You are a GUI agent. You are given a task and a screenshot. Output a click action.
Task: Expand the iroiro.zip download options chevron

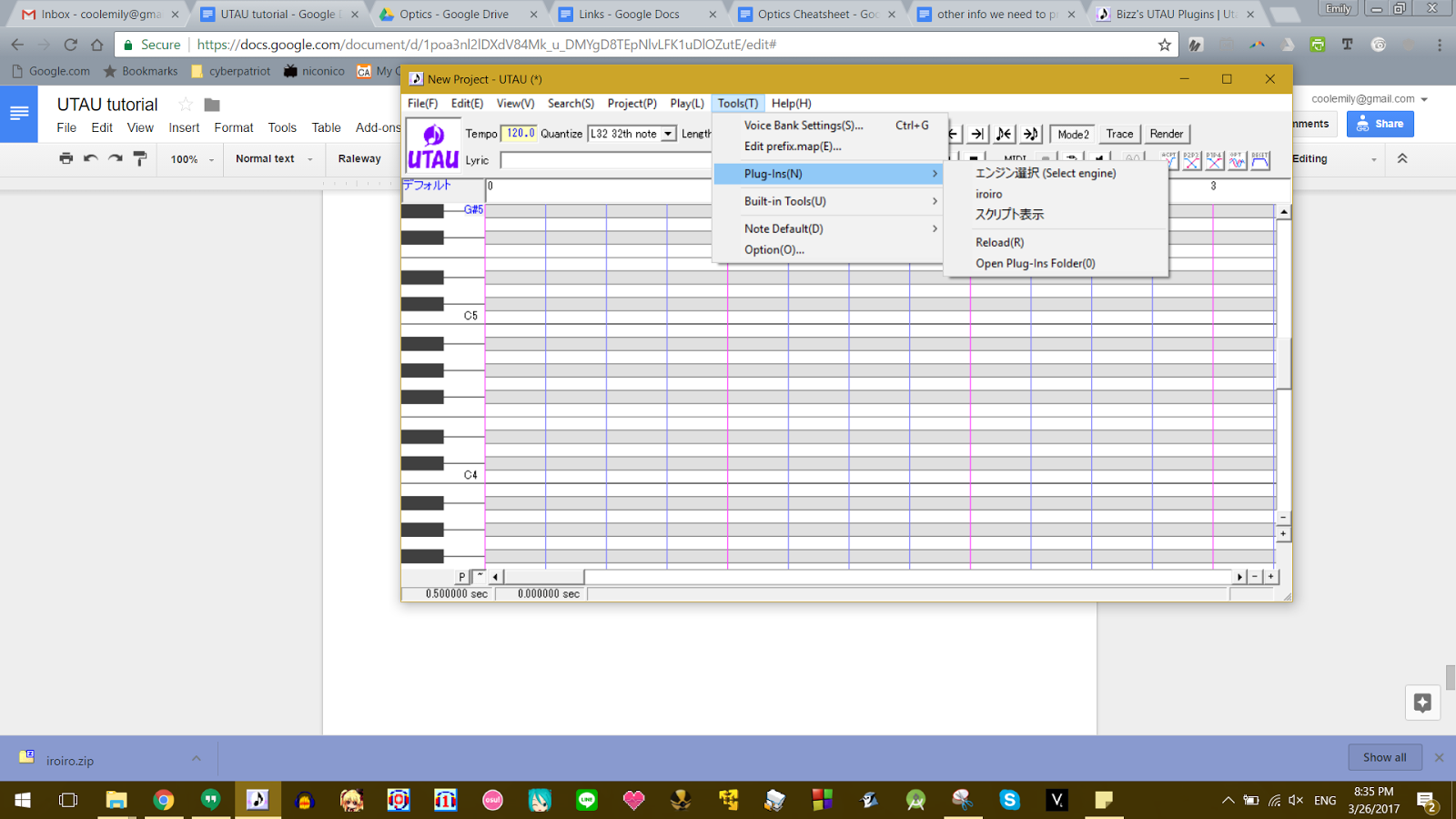click(x=196, y=759)
